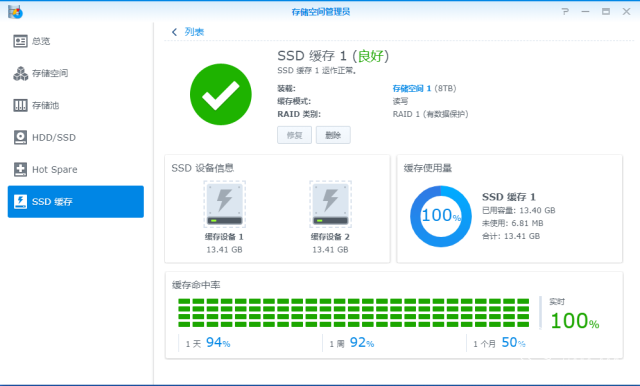Select the Hot Spare plus icon

[20, 169]
